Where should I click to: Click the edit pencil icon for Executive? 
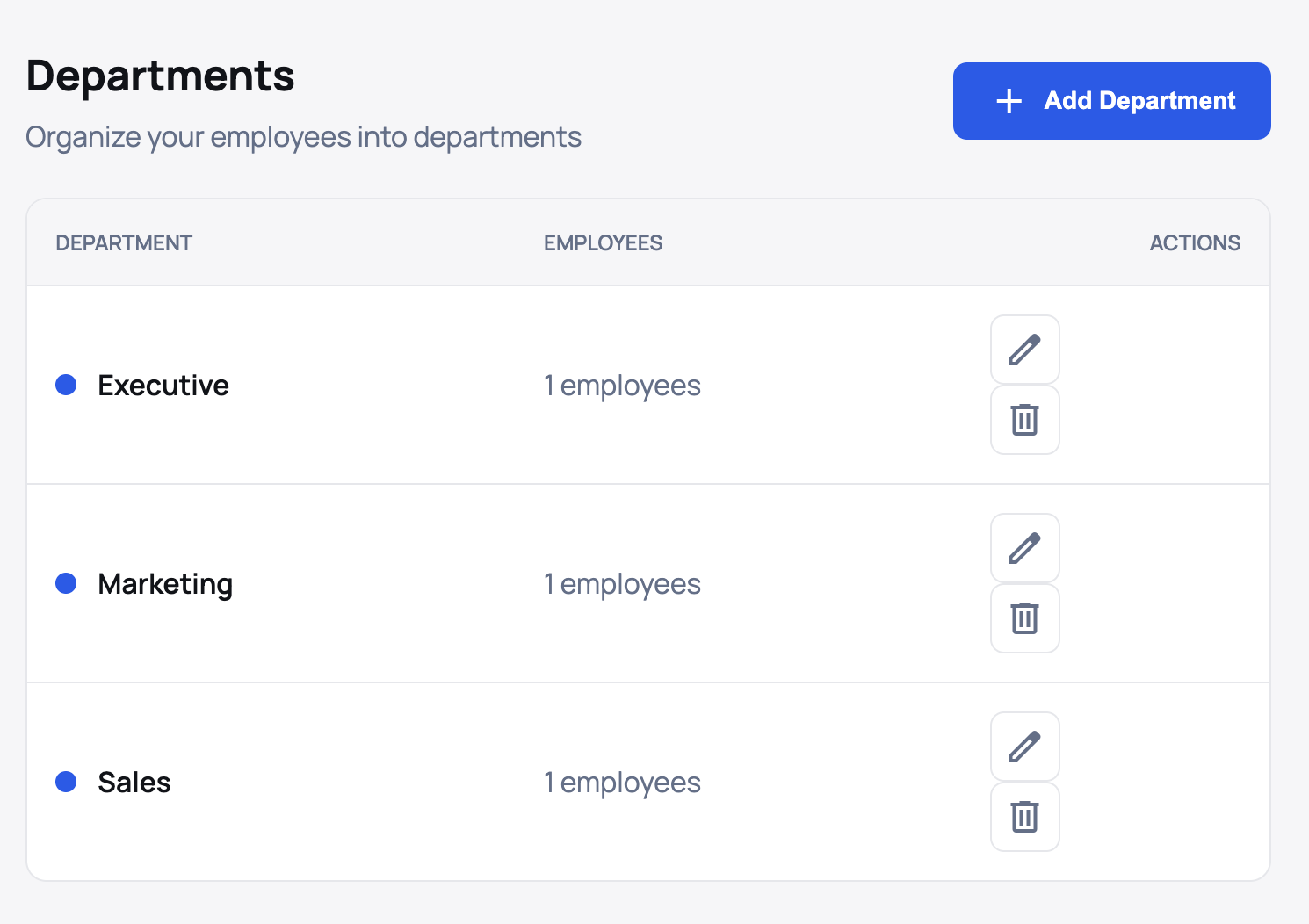1024,350
